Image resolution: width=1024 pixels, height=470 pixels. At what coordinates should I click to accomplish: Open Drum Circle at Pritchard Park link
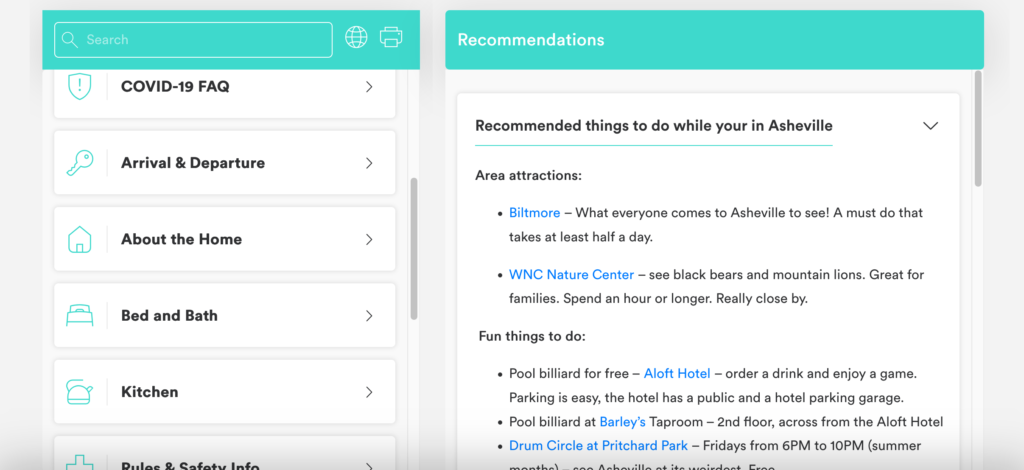598,446
